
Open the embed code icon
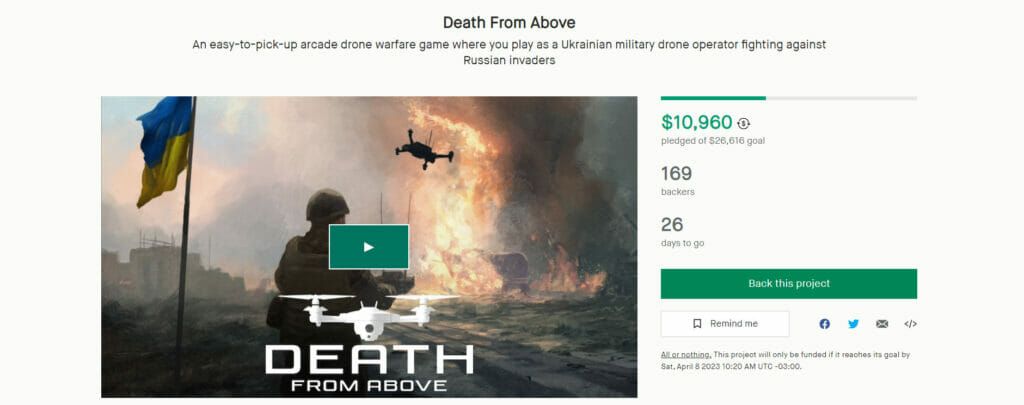pos(910,324)
